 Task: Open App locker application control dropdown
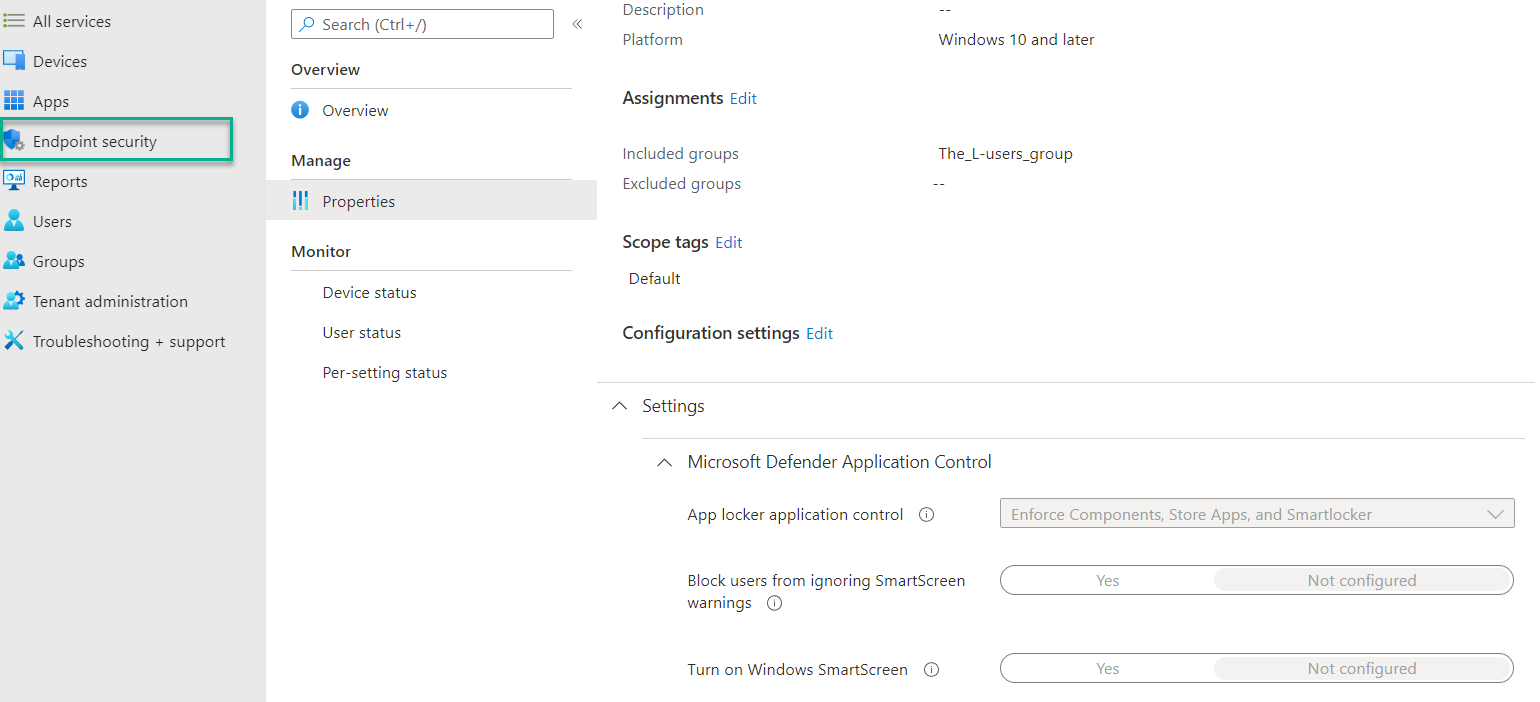1257,514
